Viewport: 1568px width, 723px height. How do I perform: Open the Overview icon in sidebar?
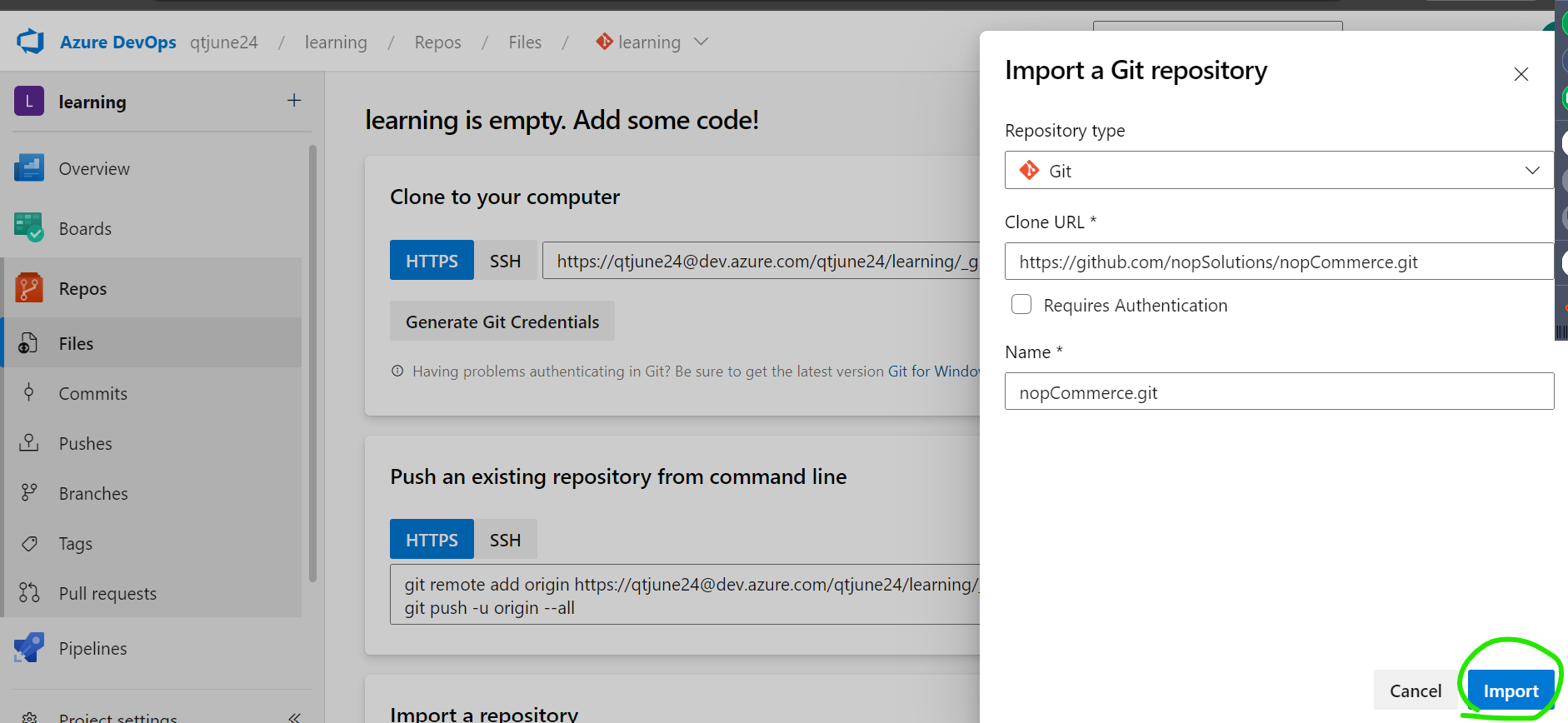click(29, 168)
